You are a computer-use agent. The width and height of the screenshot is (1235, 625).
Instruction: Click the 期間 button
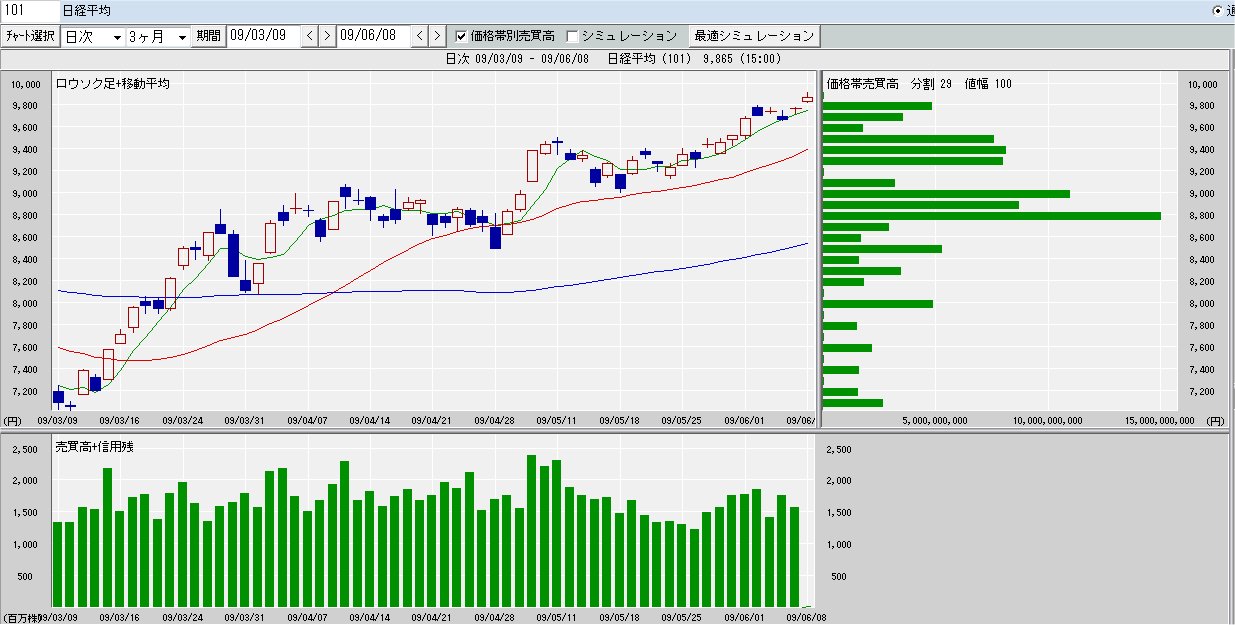pyautogui.click(x=208, y=36)
